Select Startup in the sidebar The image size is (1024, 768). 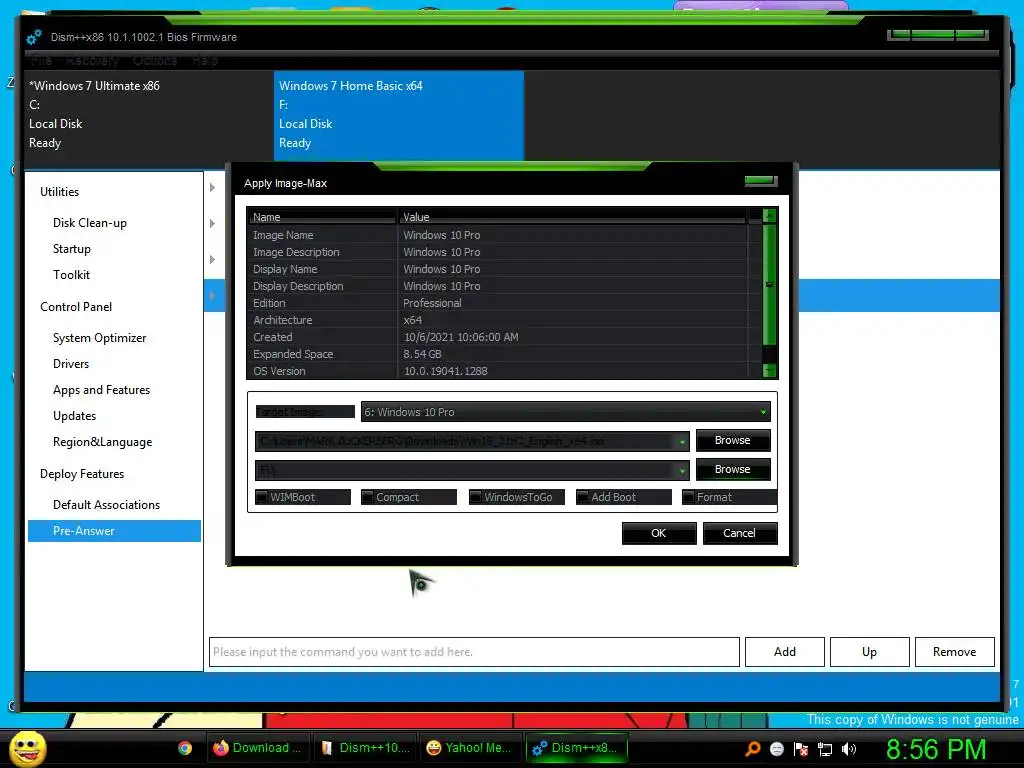click(72, 249)
